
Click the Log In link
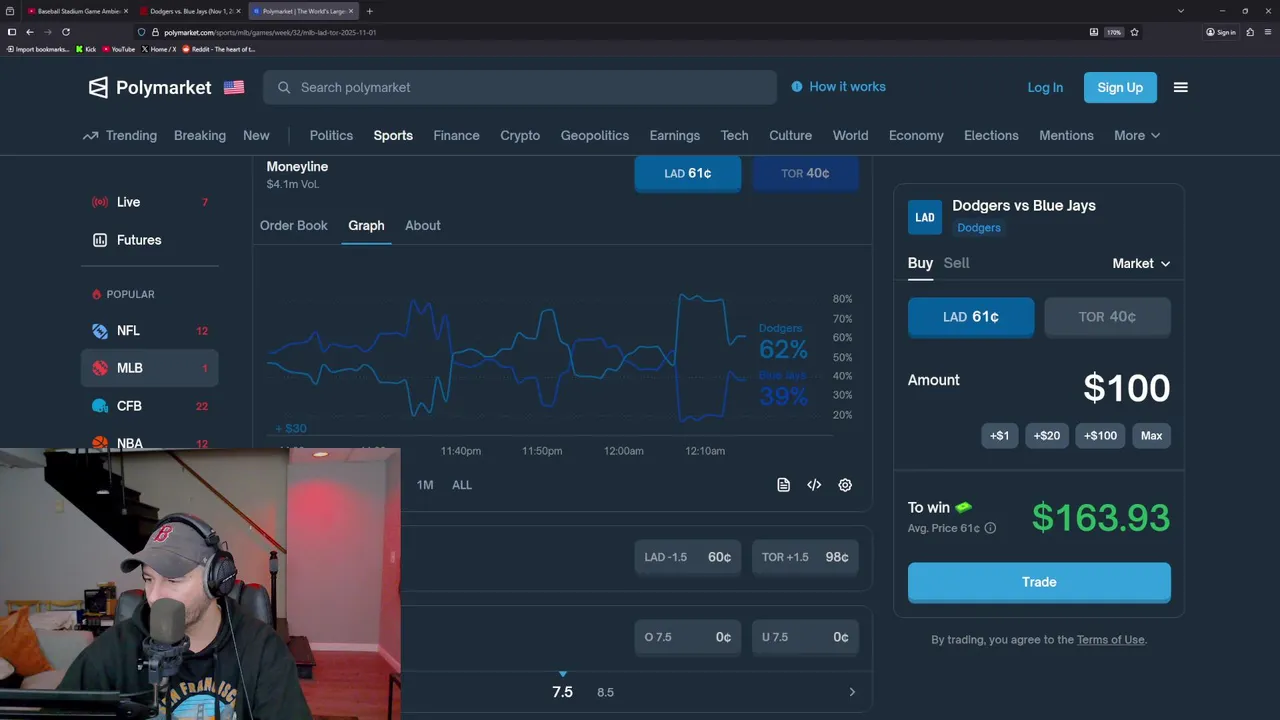point(1045,87)
